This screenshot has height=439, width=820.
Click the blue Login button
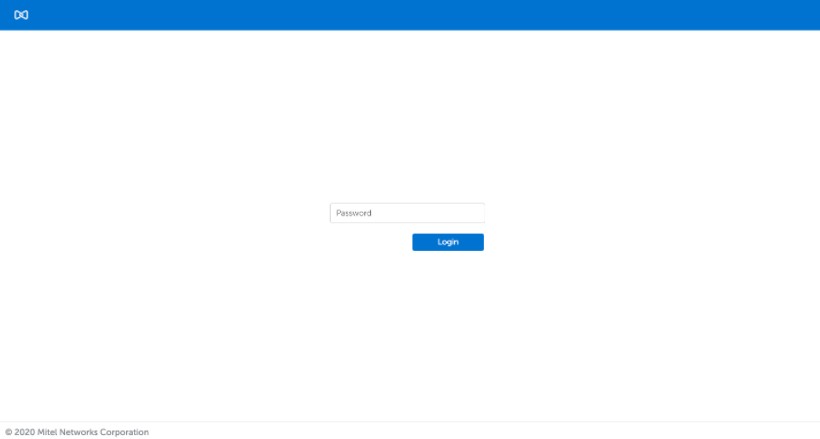click(x=448, y=242)
